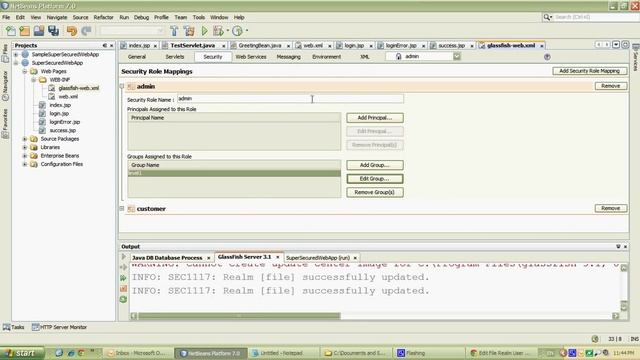The height and width of the screenshot is (360, 640).
Task: Switch to the XML tab
Action: pyautogui.click(x=364, y=57)
